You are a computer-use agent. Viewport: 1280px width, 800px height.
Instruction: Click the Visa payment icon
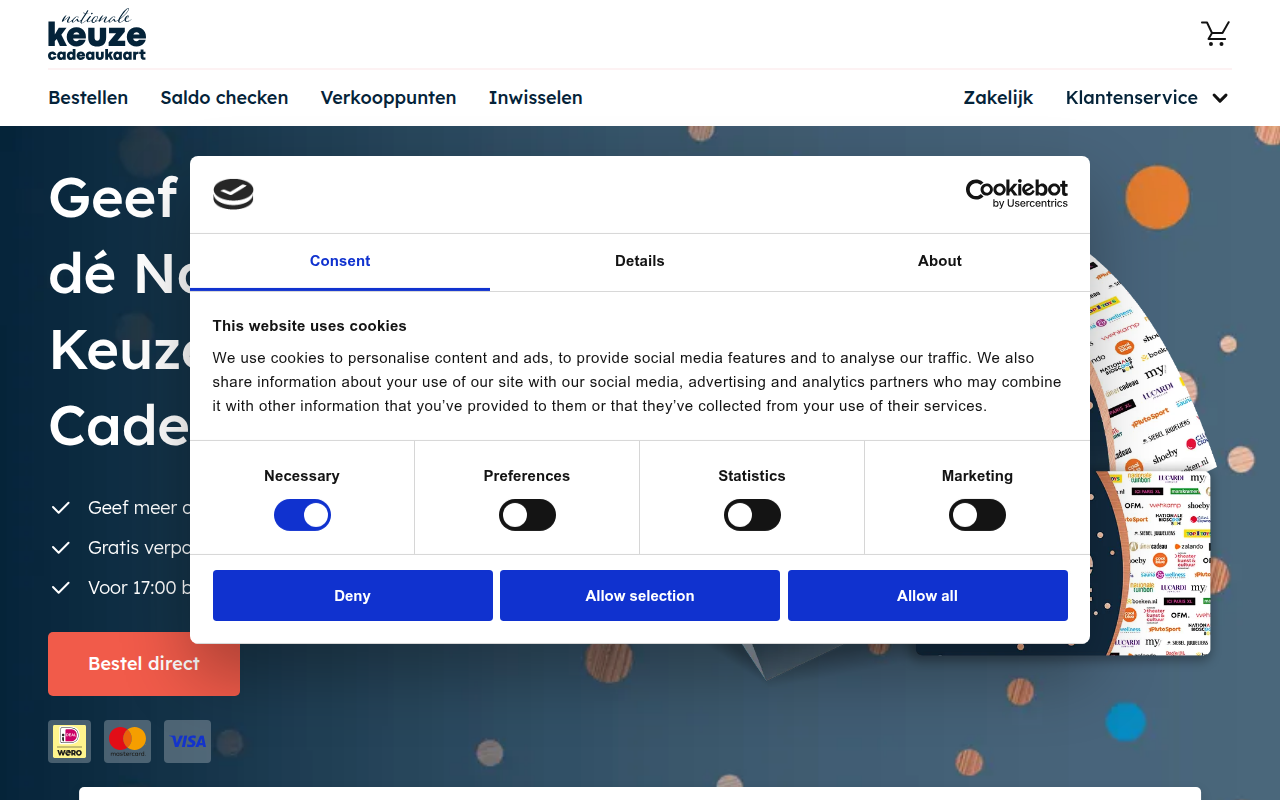point(187,741)
